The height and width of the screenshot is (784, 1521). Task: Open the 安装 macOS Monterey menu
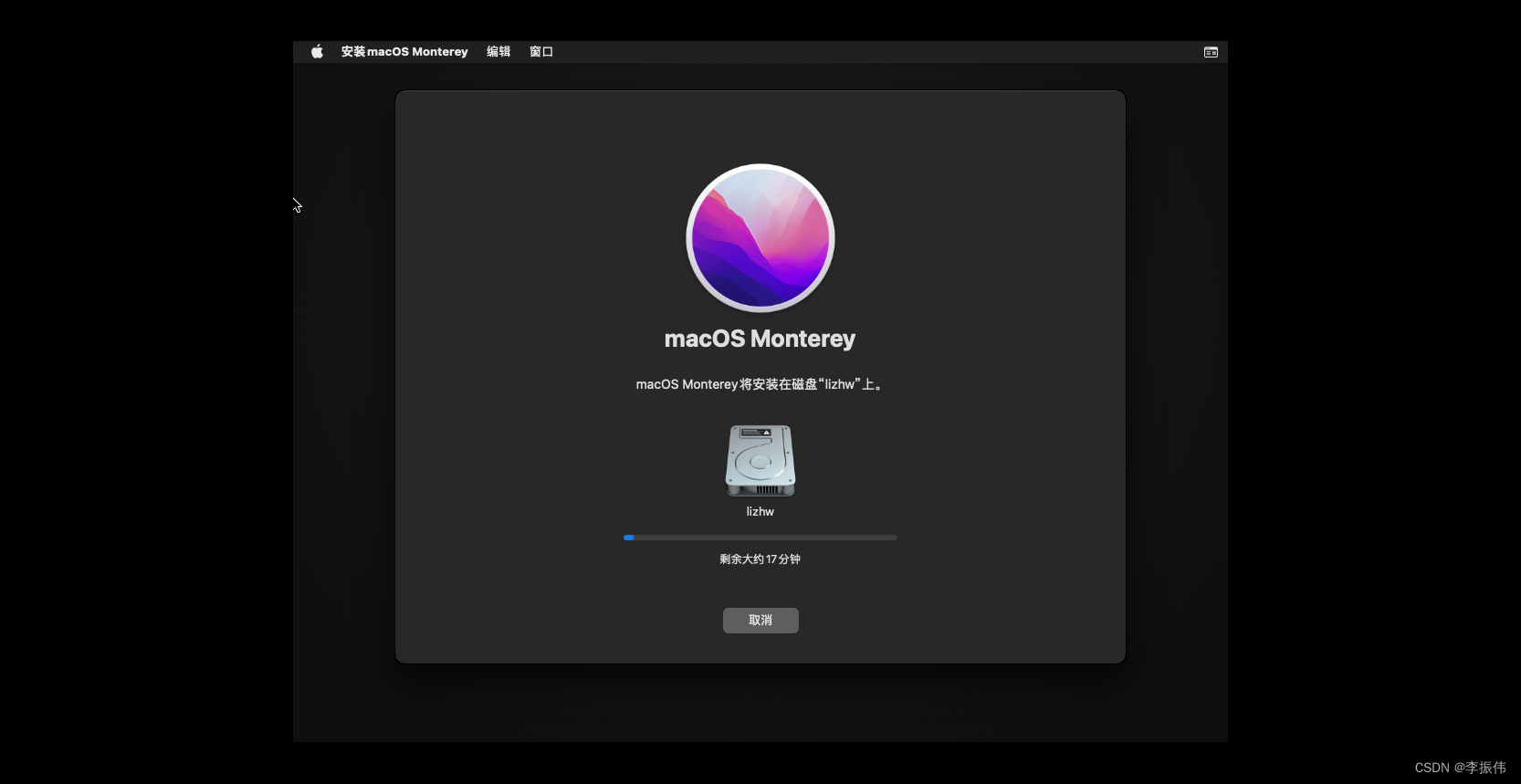(404, 52)
